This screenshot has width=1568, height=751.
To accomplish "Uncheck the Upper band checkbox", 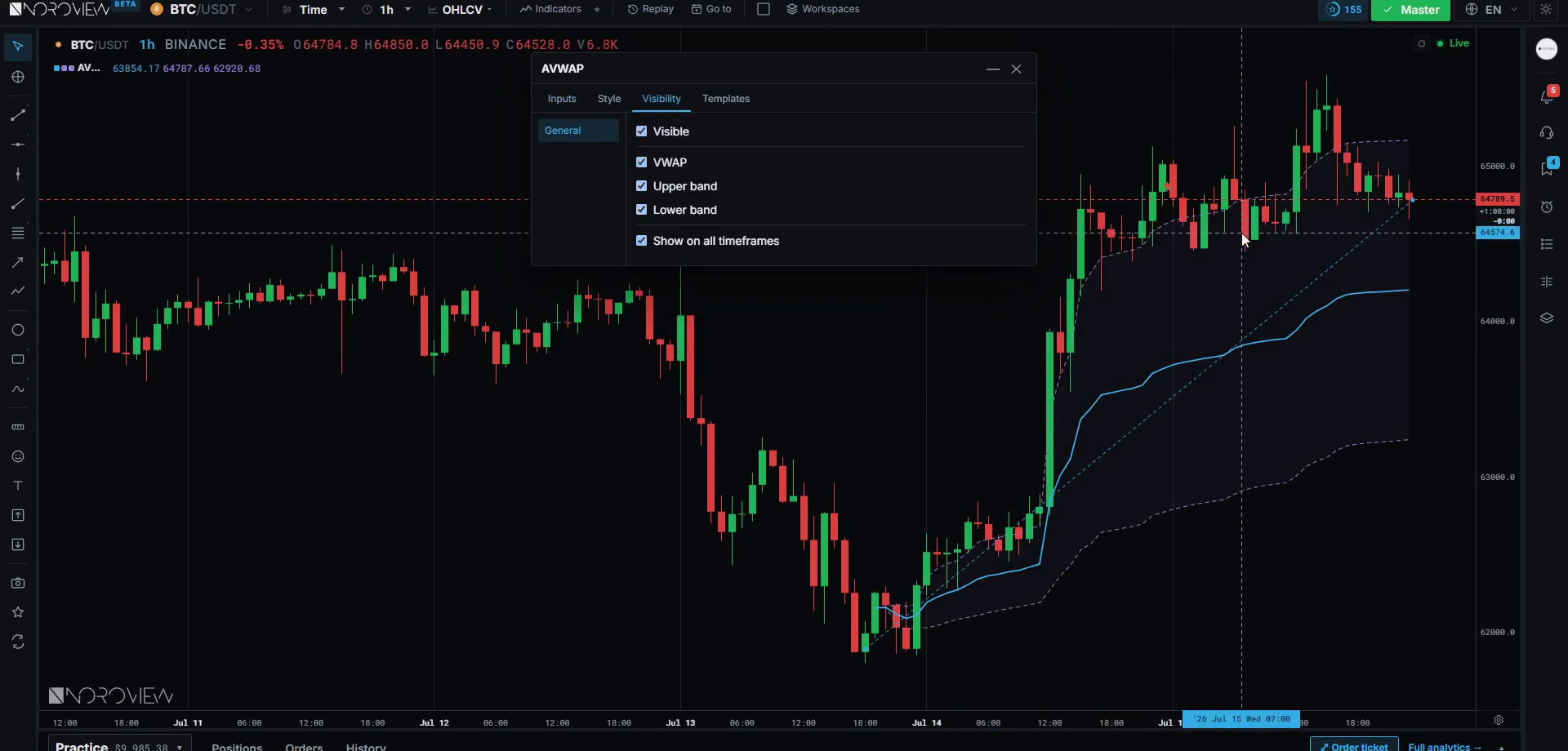I will [x=641, y=186].
